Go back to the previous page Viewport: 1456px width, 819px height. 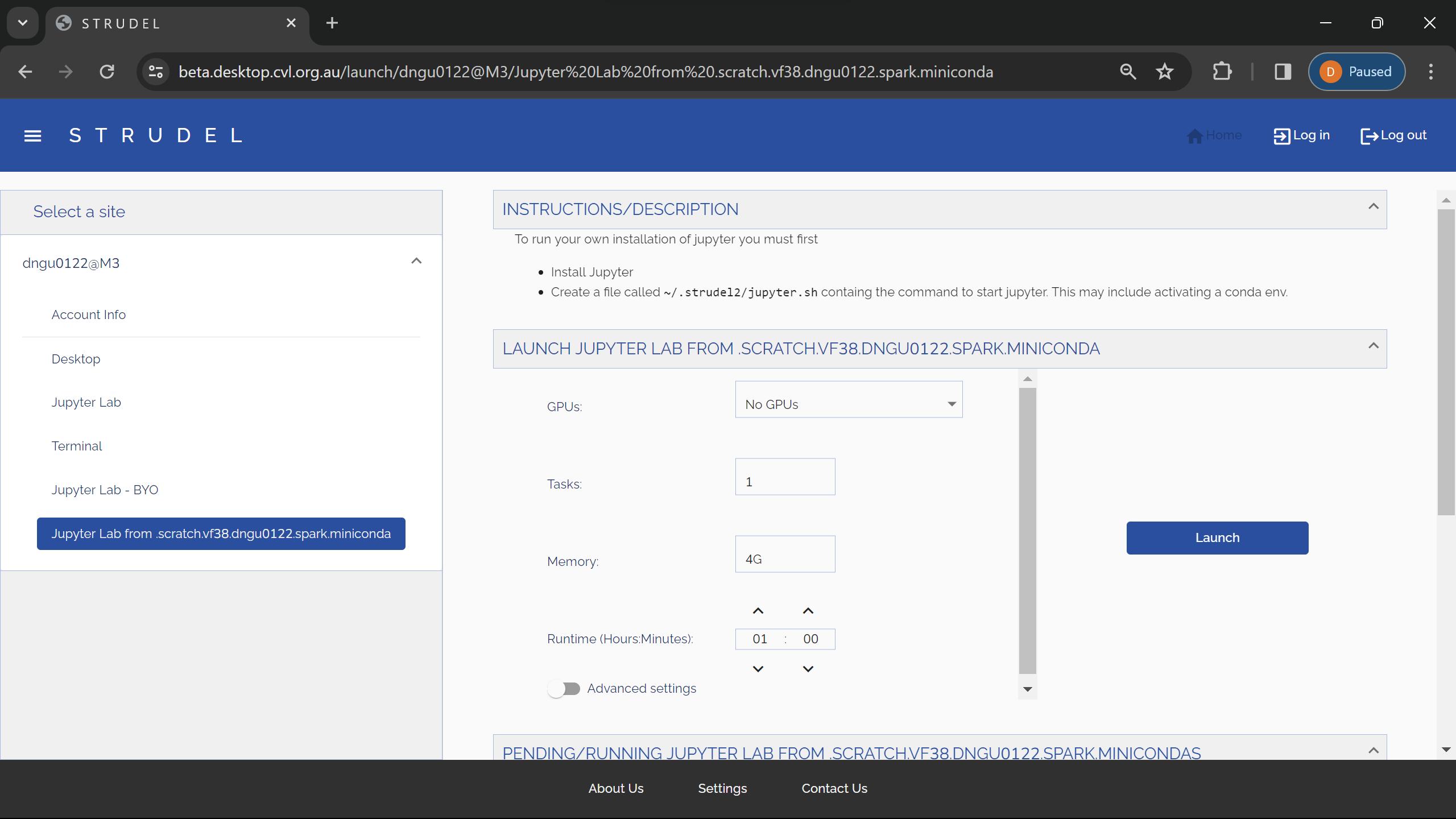click(x=25, y=72)
